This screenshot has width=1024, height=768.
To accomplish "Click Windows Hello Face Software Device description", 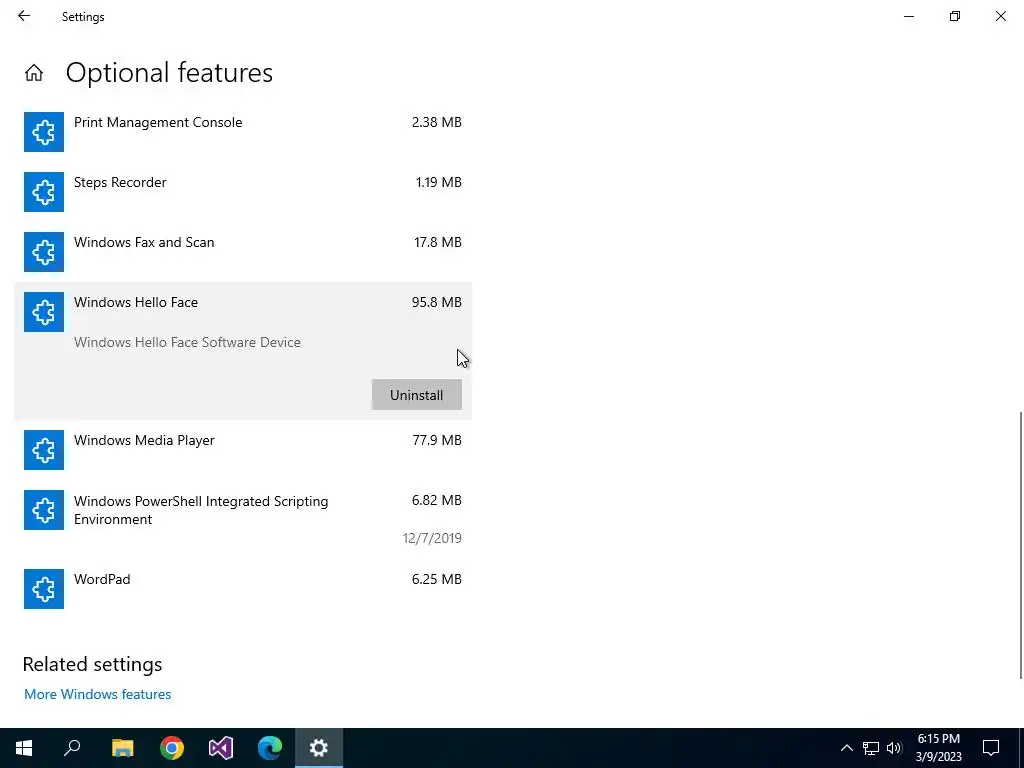I will coord(187,342).
